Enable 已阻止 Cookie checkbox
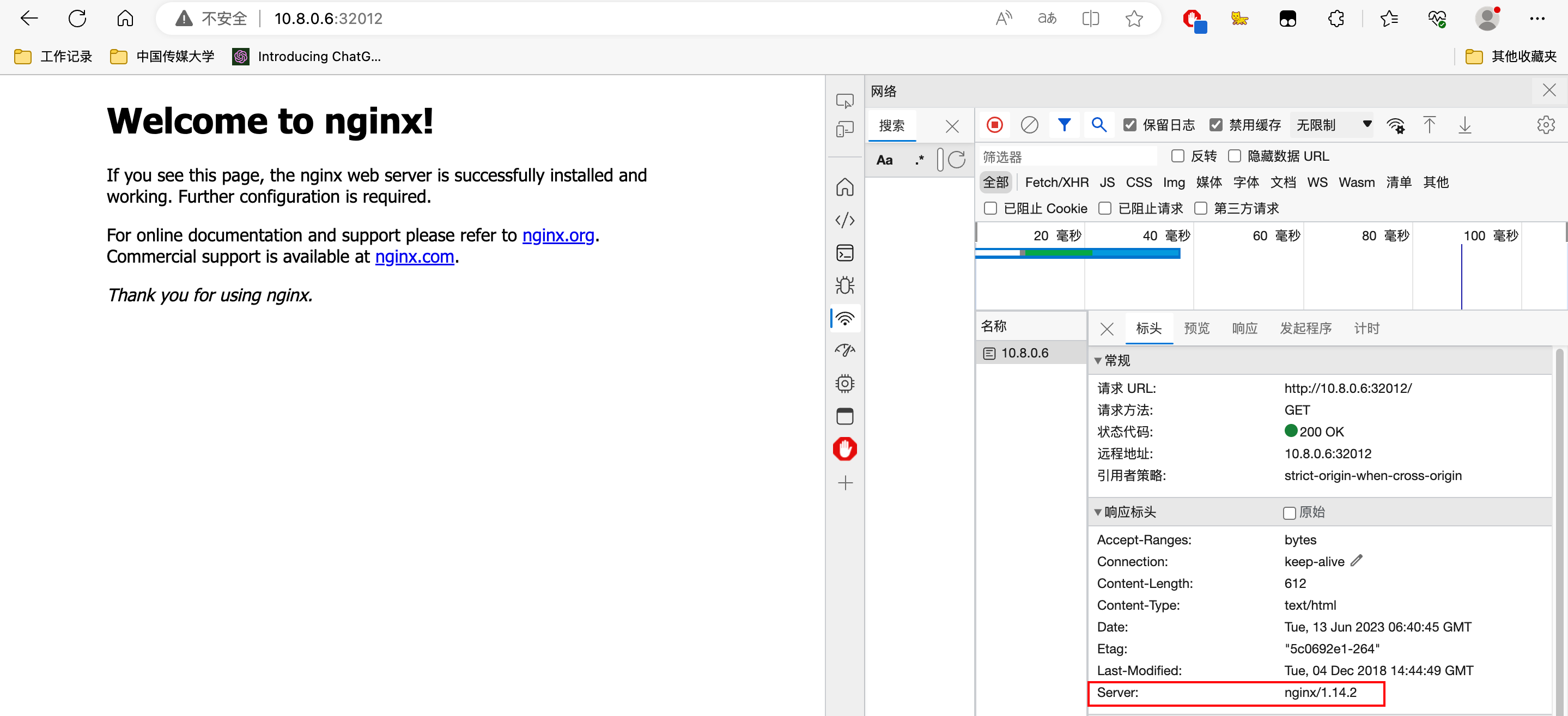The height and width of the screenshot is (716, 1568). point(990,208)
